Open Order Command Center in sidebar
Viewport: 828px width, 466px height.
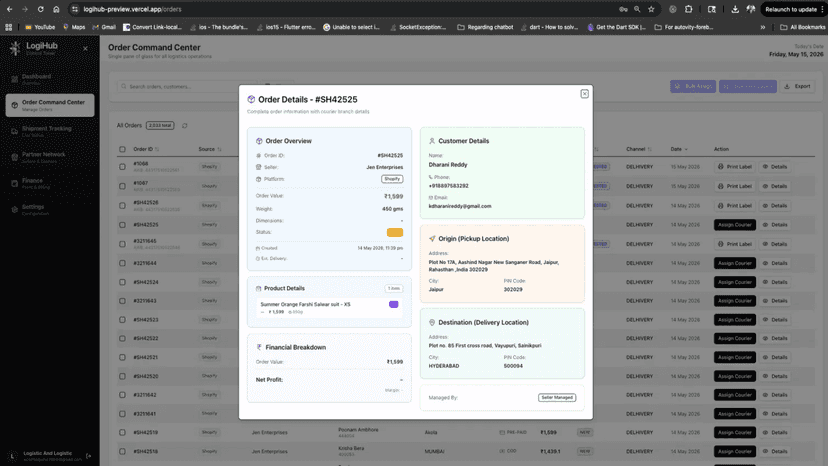point(50,105)
